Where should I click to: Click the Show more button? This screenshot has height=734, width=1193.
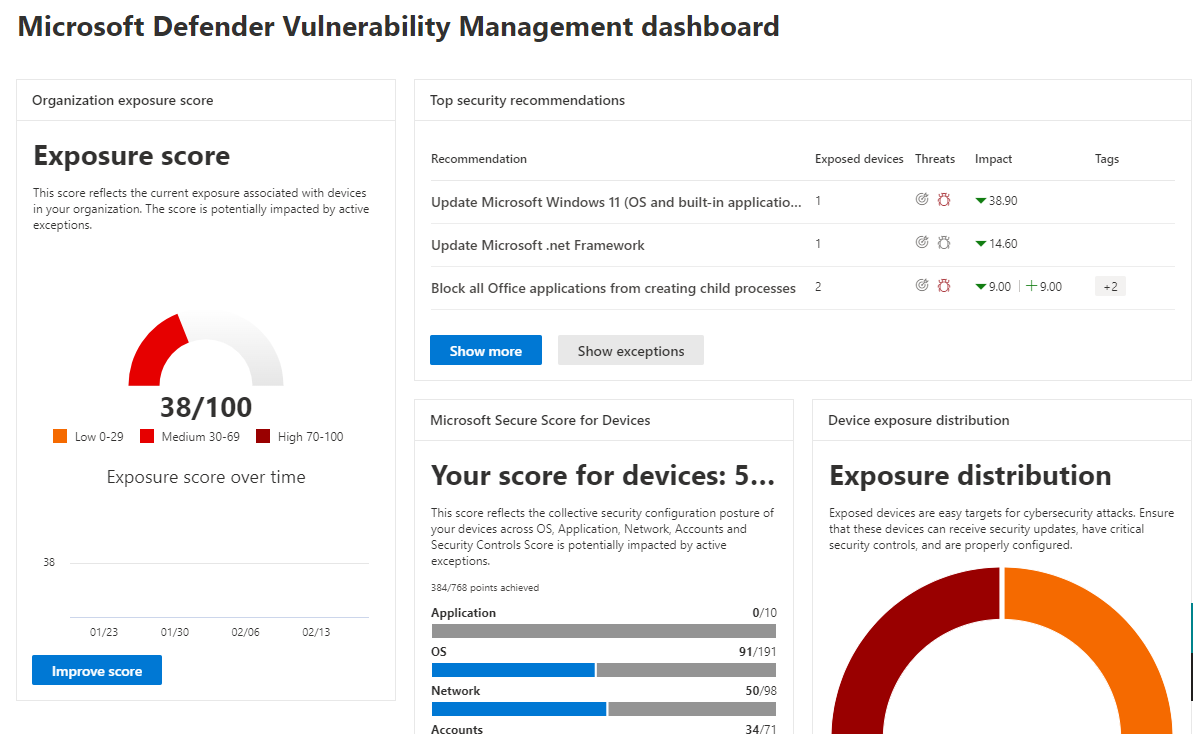pyautogui.click(x=486, y=351)
